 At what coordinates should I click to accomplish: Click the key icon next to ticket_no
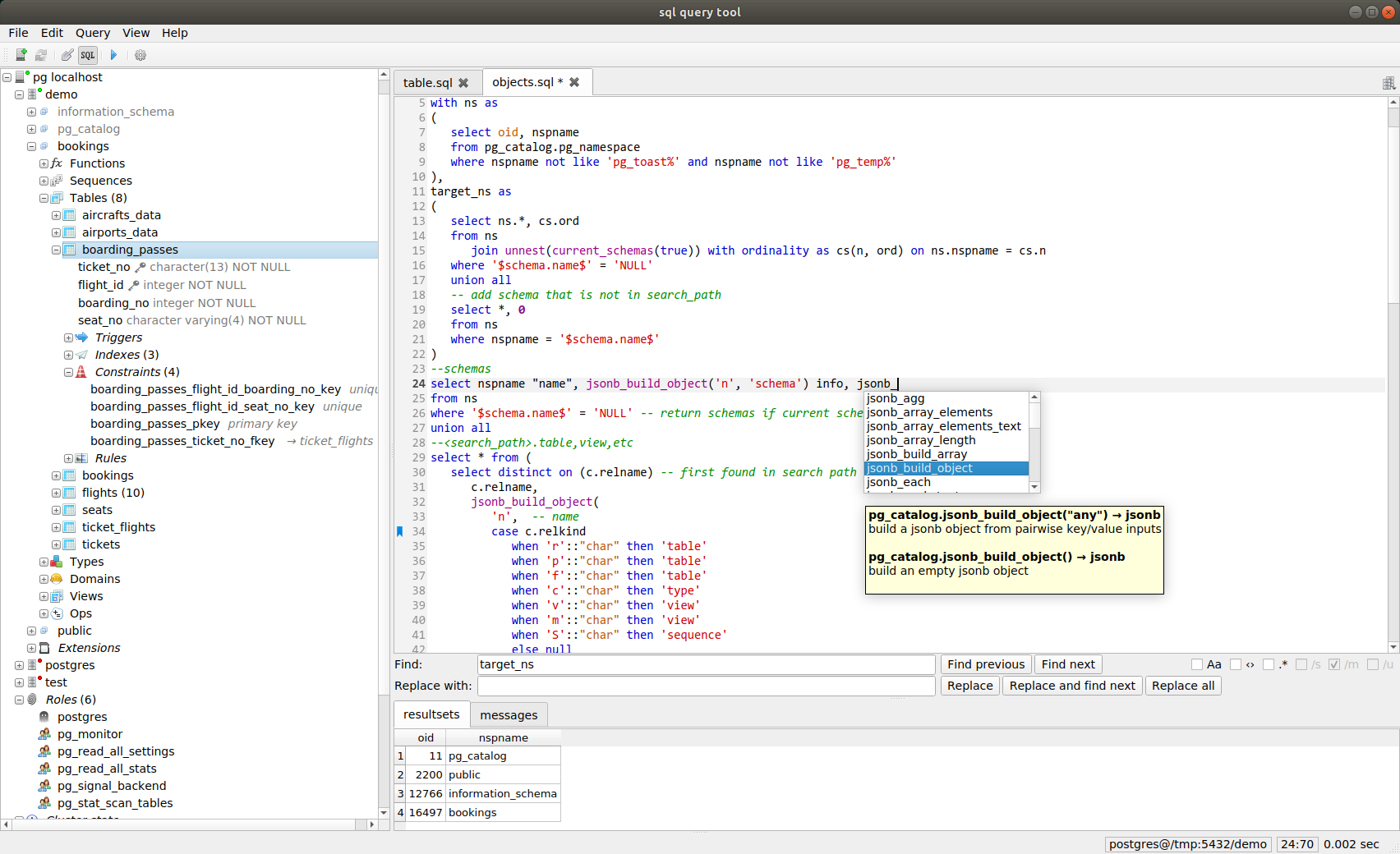(140, 267)
